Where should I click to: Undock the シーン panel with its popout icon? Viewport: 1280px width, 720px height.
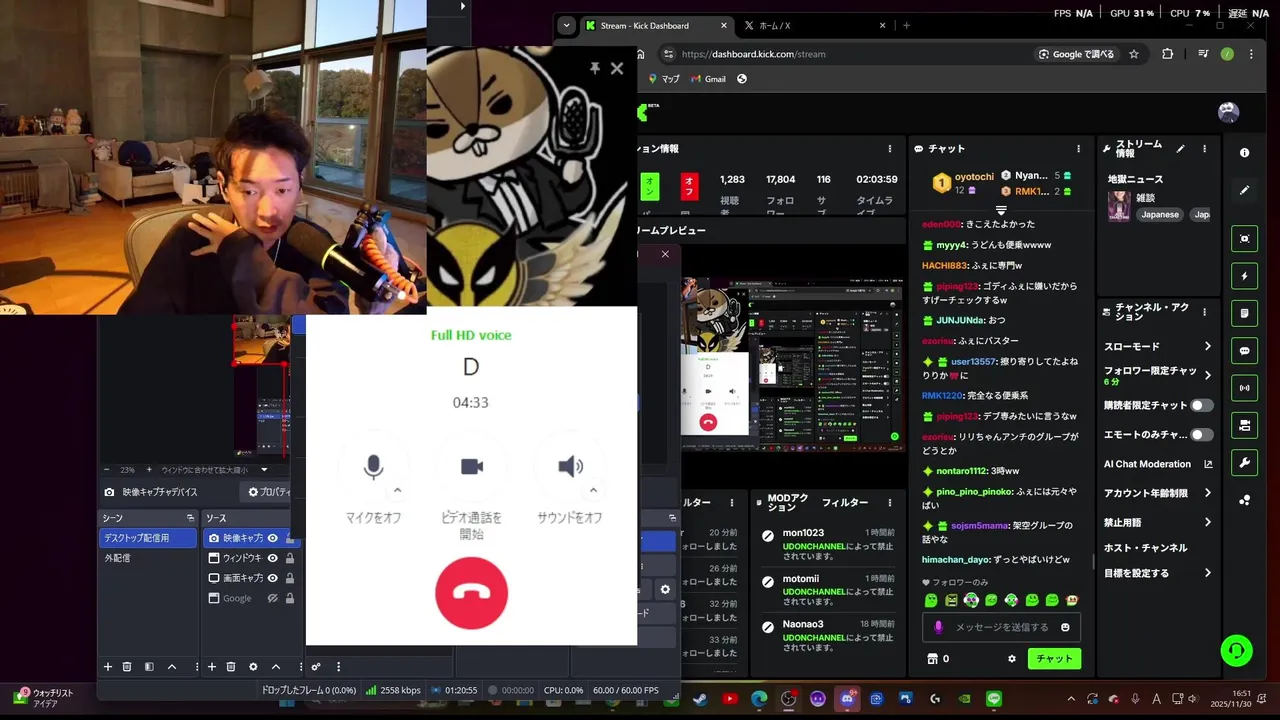[190, 518]
